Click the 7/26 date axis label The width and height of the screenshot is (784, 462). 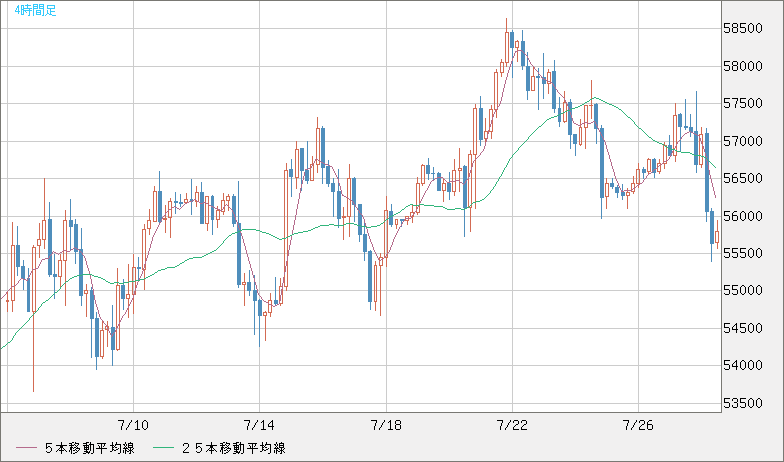tap(638, 425)
